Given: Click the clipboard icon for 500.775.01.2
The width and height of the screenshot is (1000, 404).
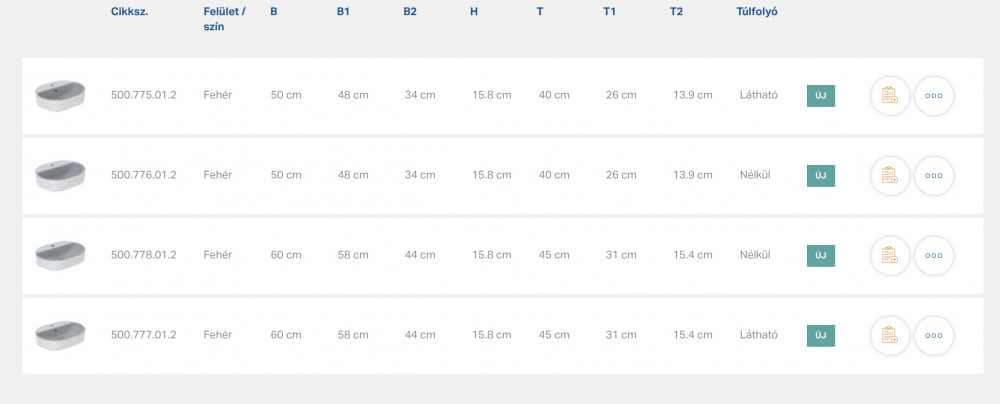Looking at the screenshot, I should pyautogui.click(x=890, y=96).
